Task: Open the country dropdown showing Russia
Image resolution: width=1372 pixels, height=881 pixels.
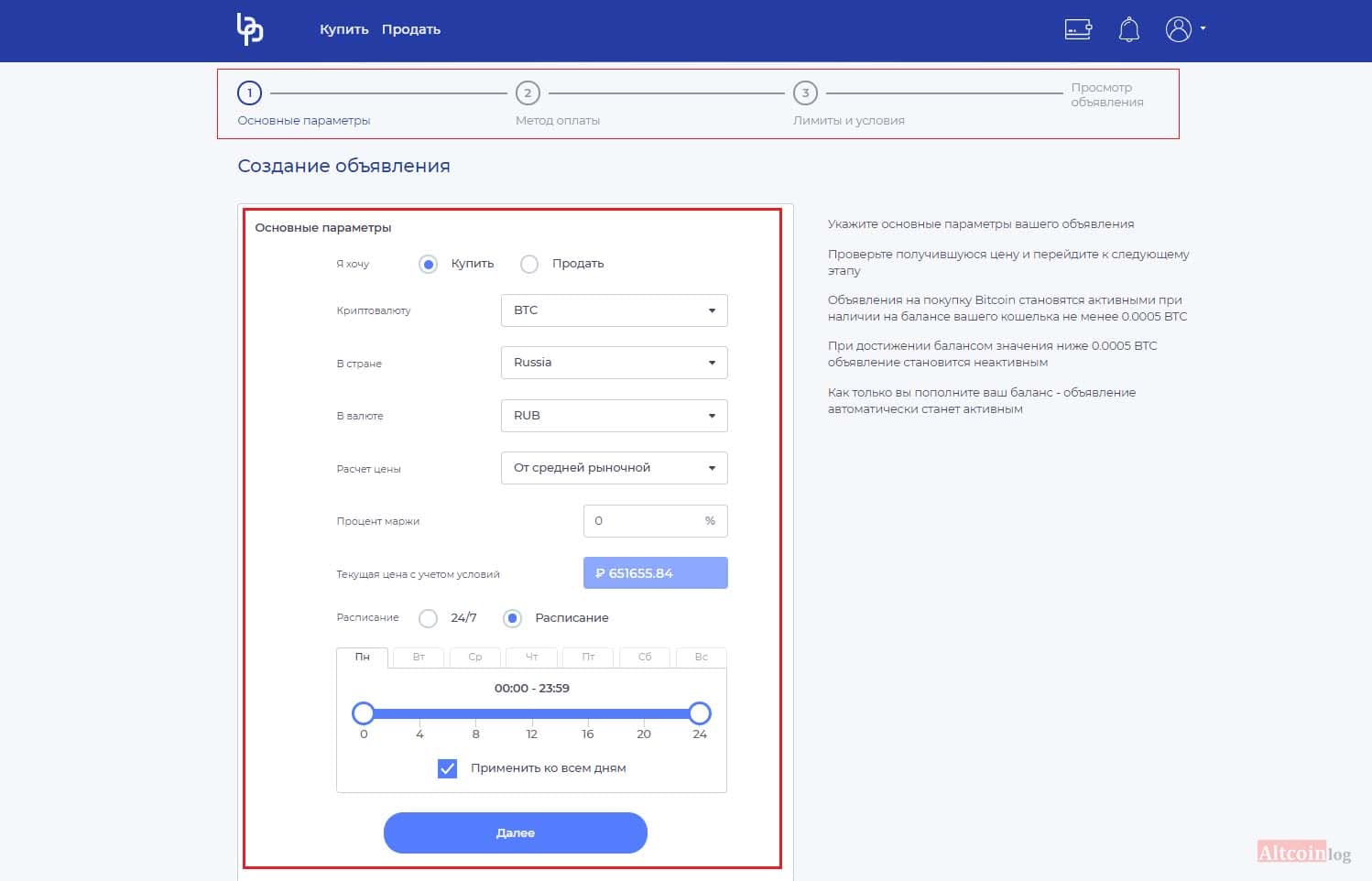Action: tap(615, 363)
